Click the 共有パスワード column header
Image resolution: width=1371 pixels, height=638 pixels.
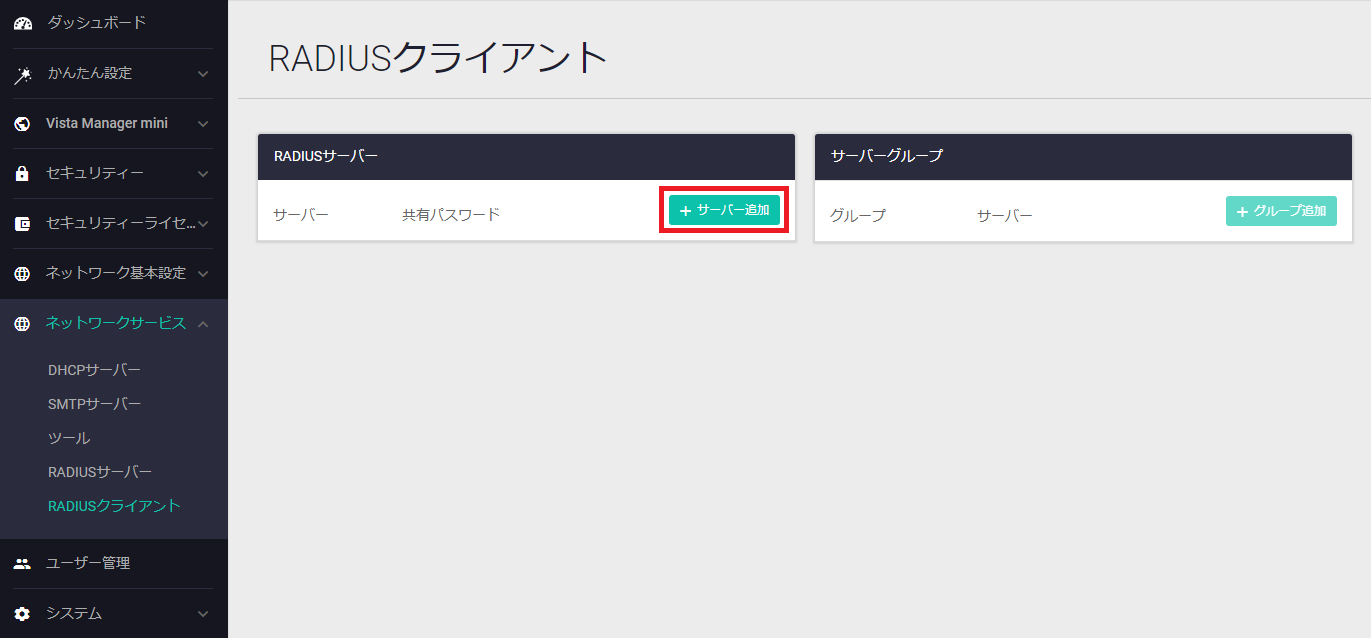pos(451,215)
